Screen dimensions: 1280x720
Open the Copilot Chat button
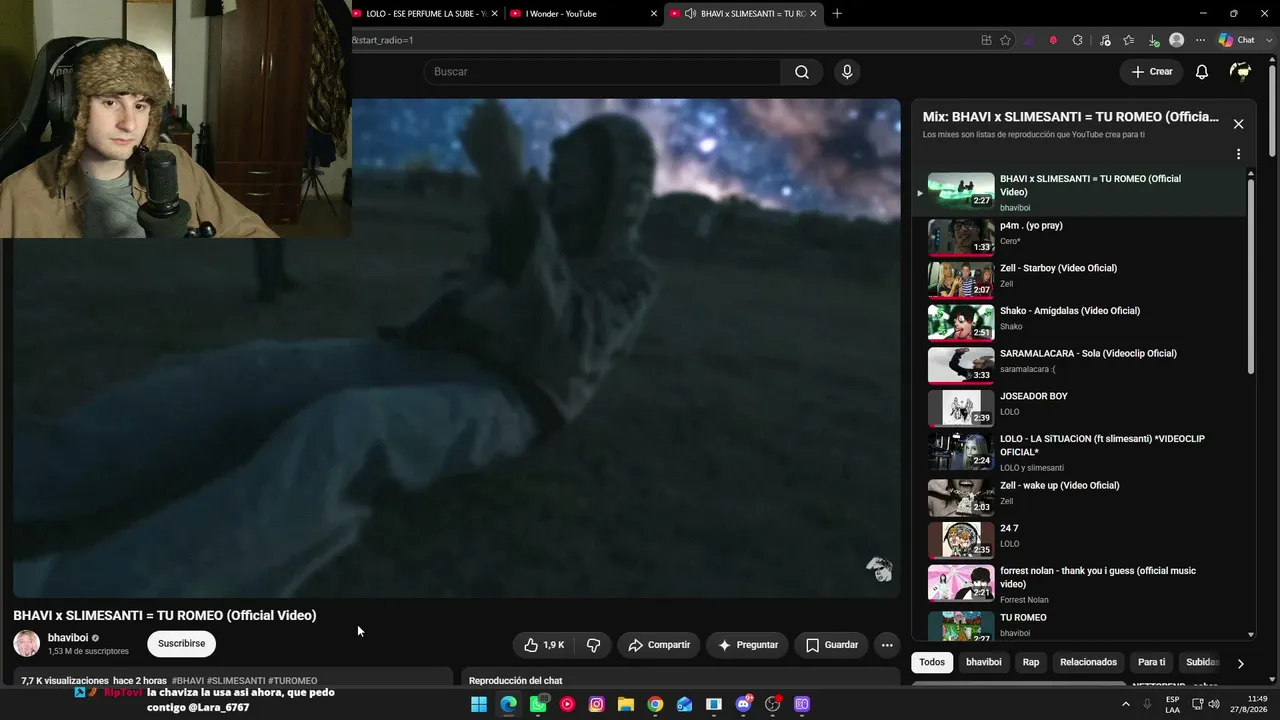1236,40
